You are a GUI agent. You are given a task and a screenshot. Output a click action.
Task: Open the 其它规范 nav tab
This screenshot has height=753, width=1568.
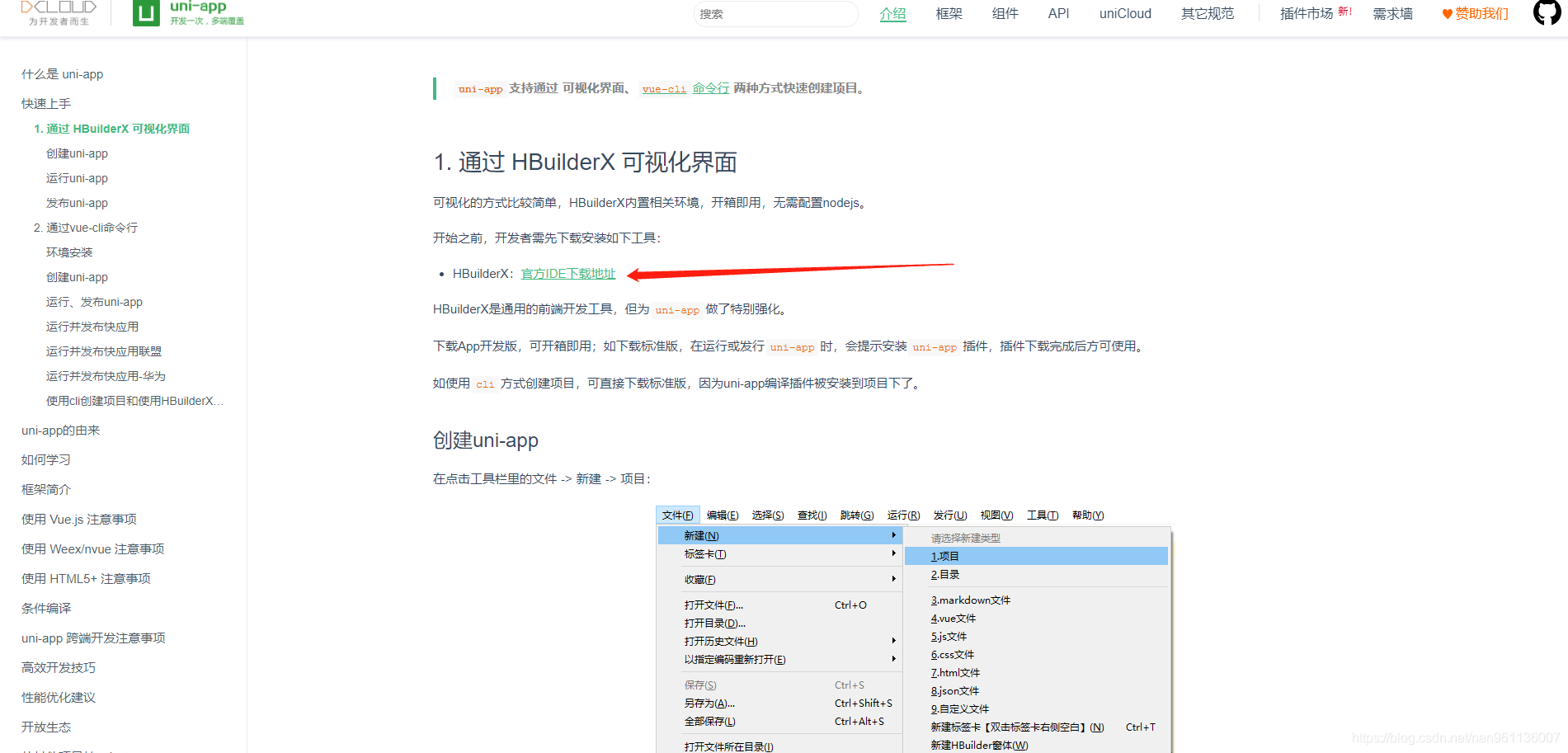pyautogui.click(x=1208, y=14)
